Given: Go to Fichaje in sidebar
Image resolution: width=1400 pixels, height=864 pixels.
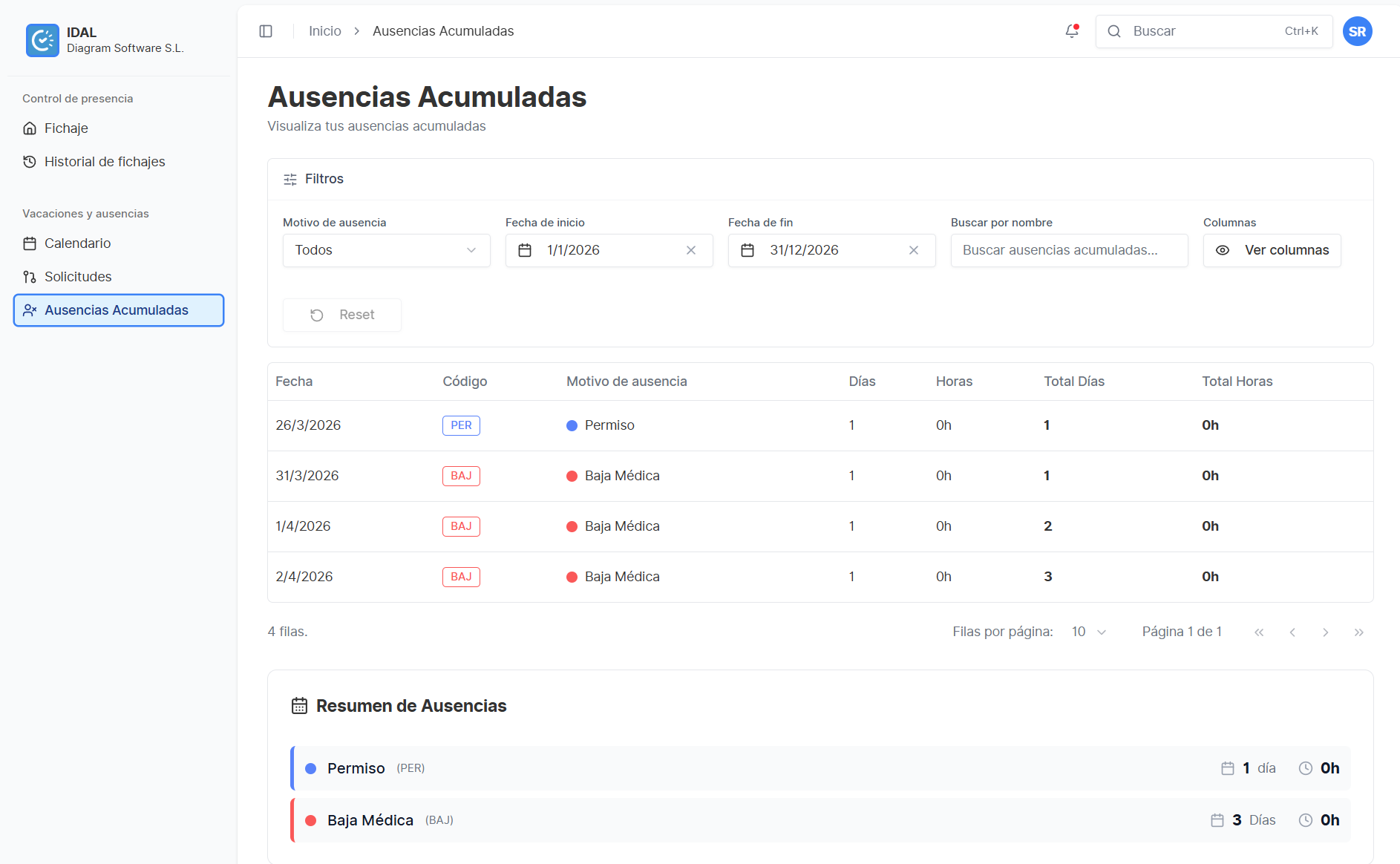Looking at the screenshot, I should coord(66,128).
